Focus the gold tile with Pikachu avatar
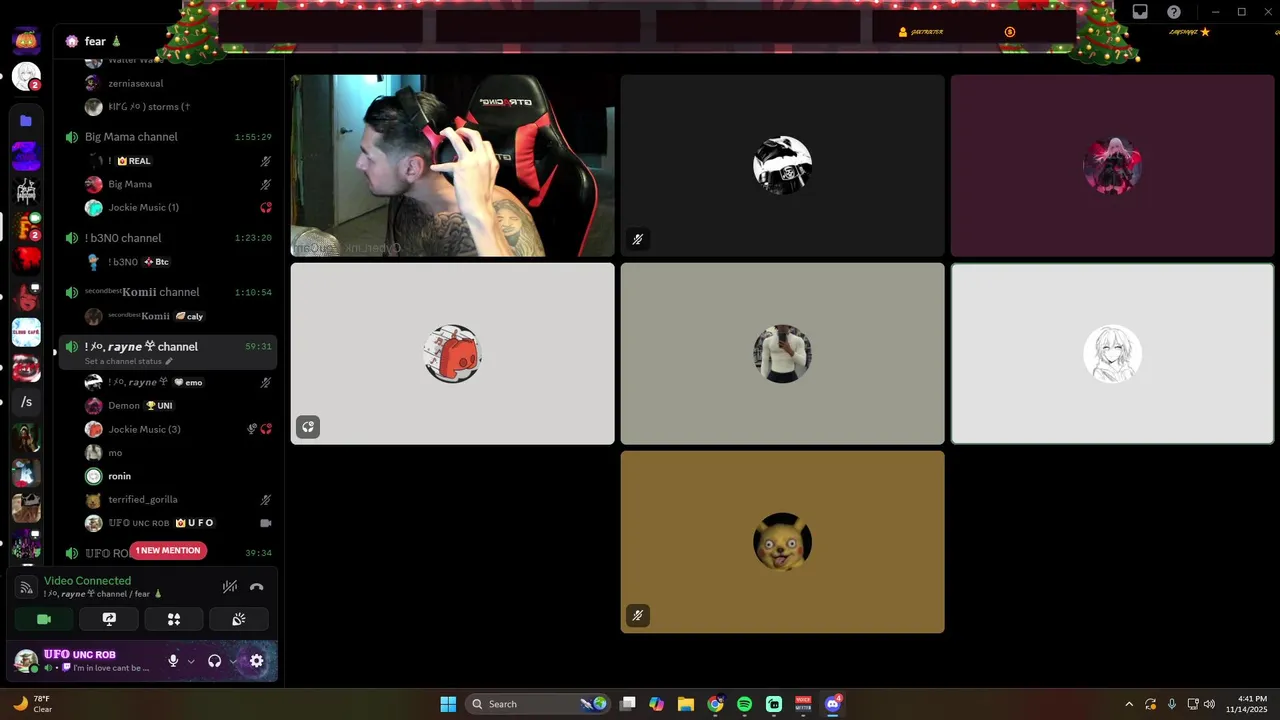This screenshot has height=720, width=1280. coord(782,542)
